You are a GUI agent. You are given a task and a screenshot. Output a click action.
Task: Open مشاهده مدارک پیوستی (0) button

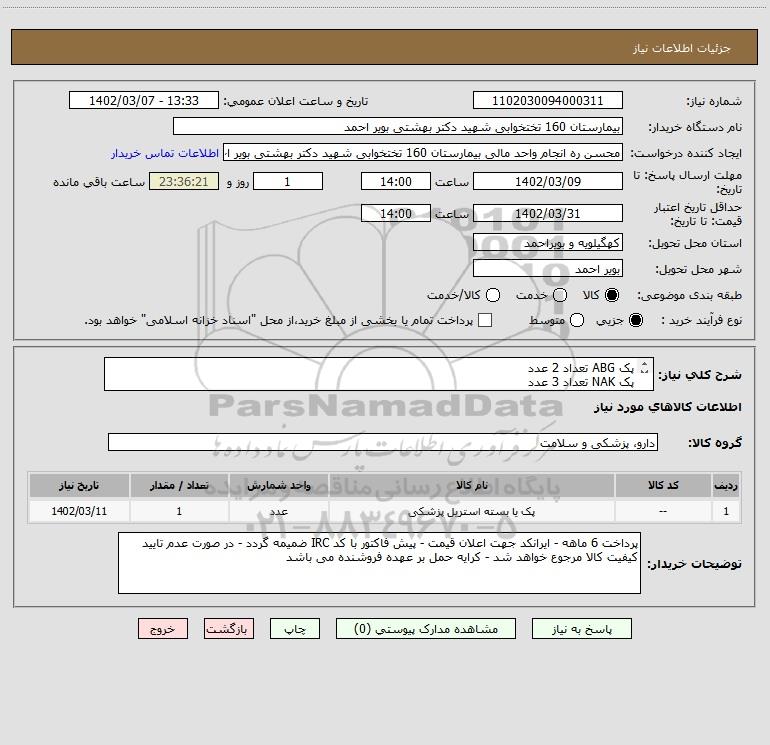426,629
